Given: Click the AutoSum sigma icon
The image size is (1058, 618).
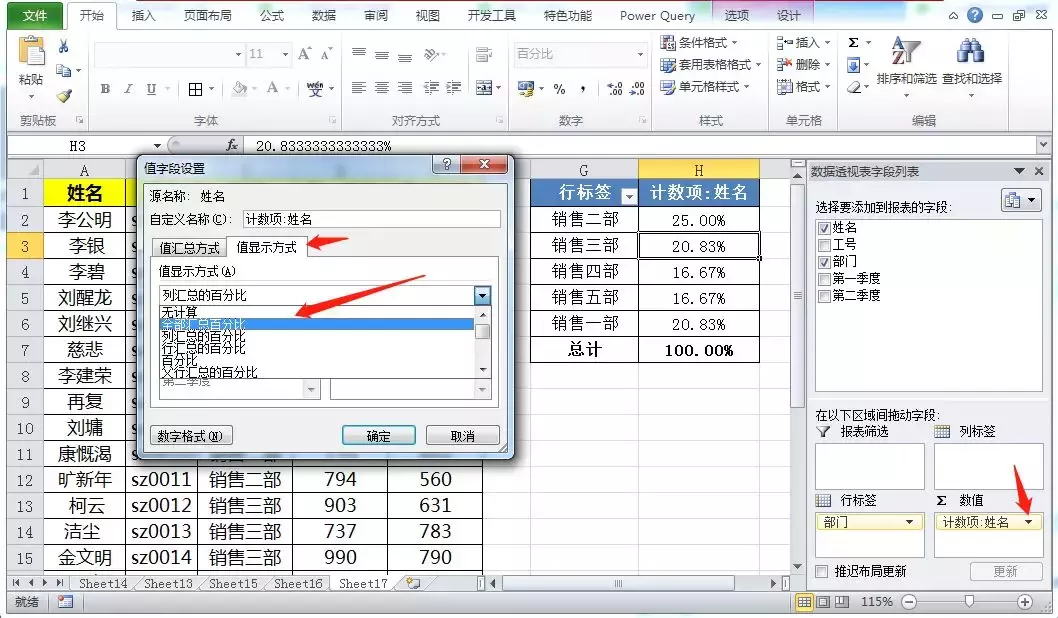Looking at the screenshot, I should click(x=854, y=43).
